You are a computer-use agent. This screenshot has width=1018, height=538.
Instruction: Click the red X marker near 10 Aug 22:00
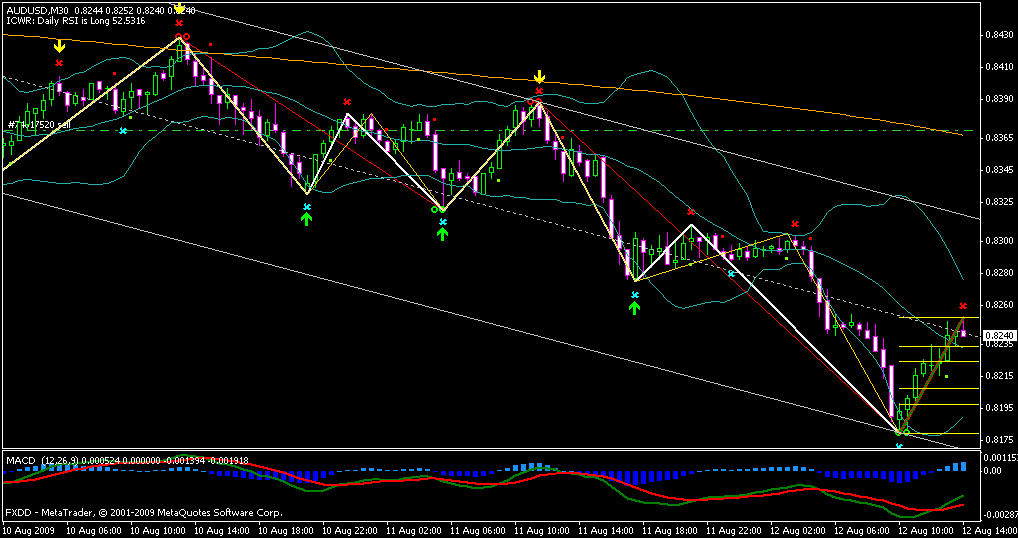(347, 102)
